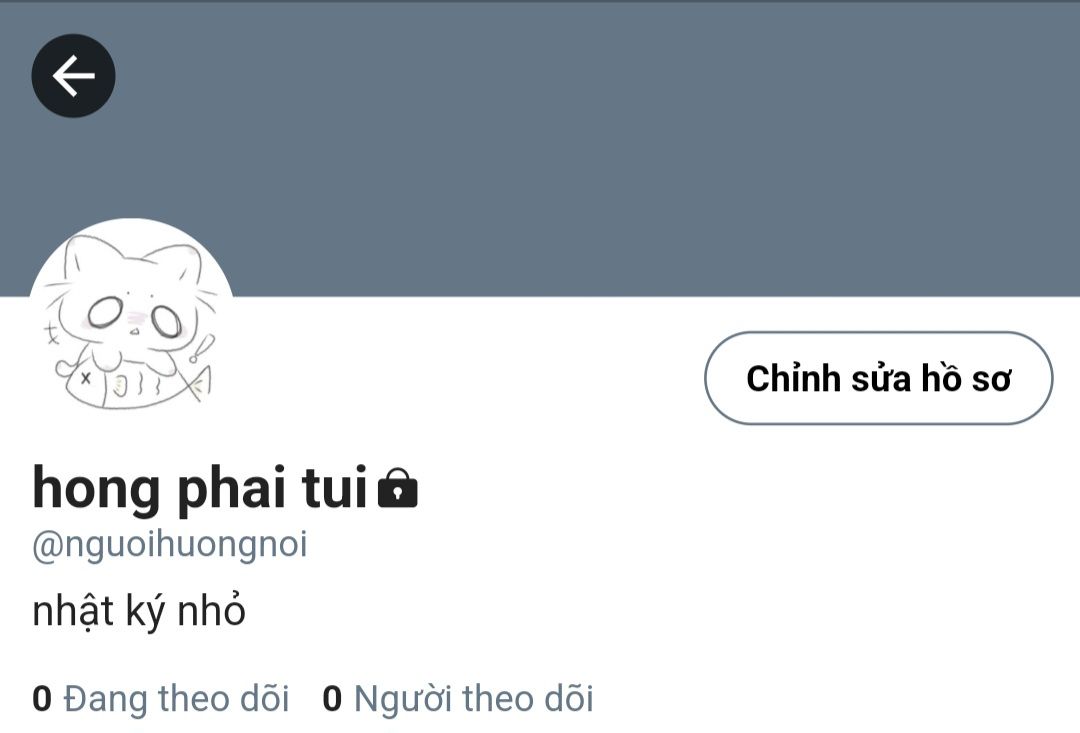
Task: Open the Người theo dõi list
Action: (x=457, y=699)
